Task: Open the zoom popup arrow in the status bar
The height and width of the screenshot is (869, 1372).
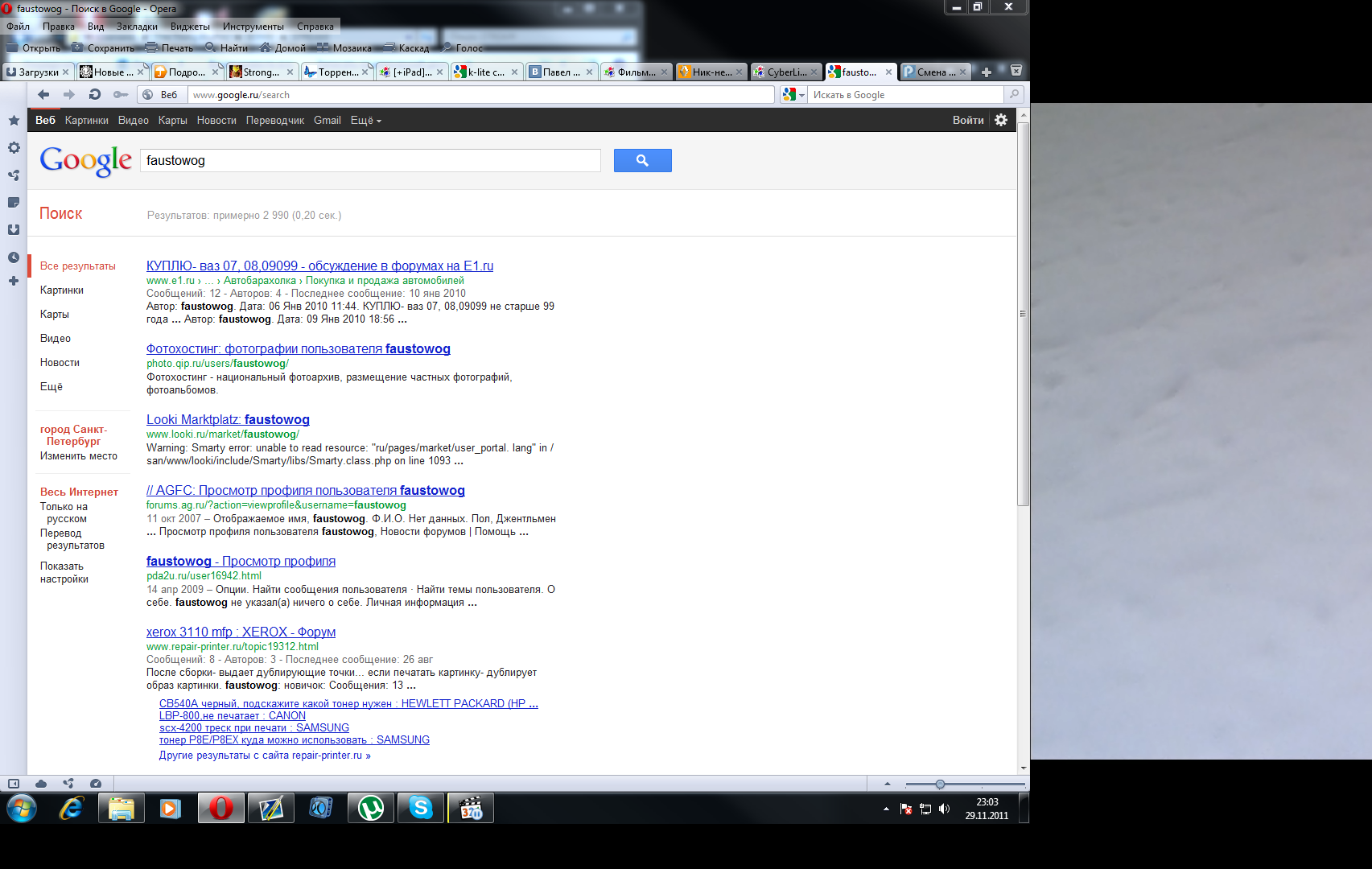Action: pyautogui.click(x=888, y=784)
